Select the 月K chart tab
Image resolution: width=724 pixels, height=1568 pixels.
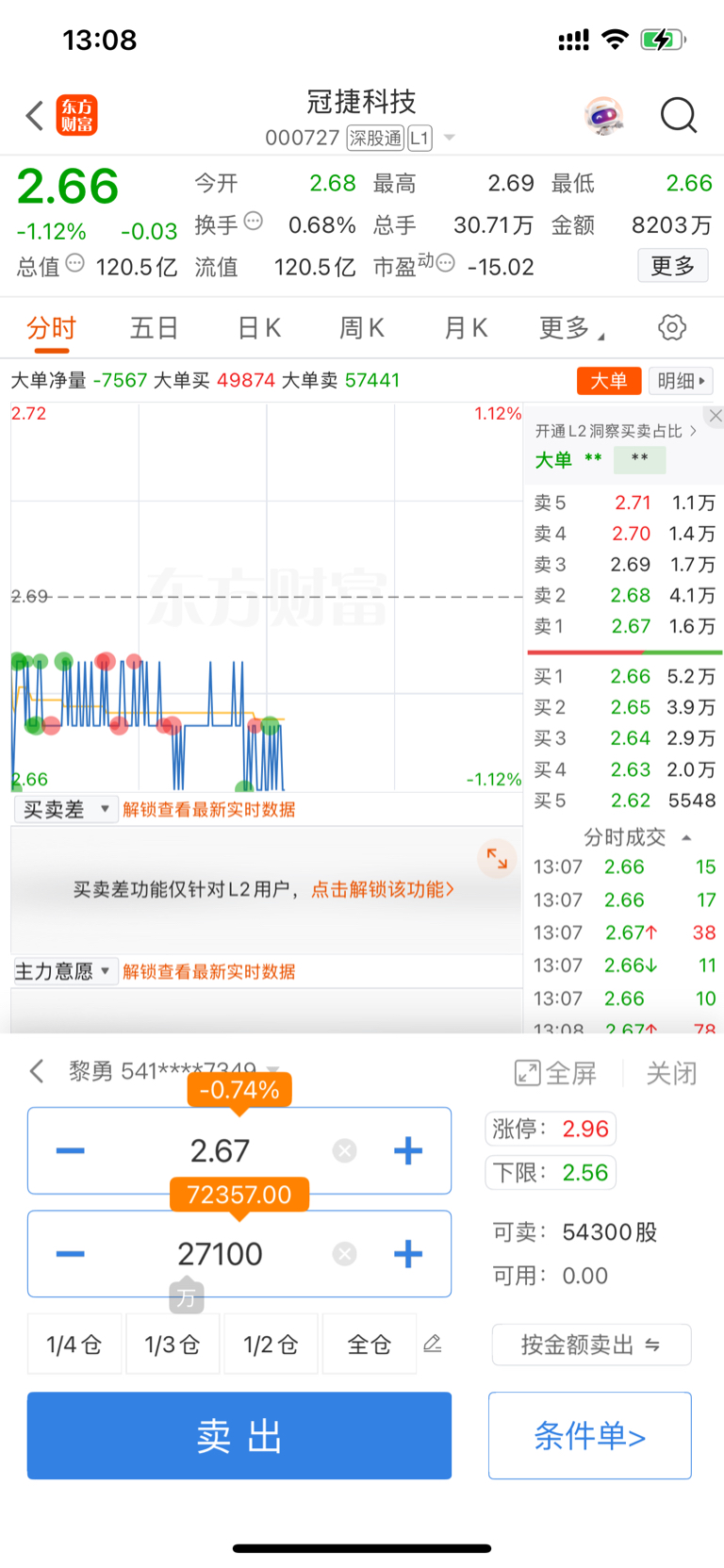point(466,328)
